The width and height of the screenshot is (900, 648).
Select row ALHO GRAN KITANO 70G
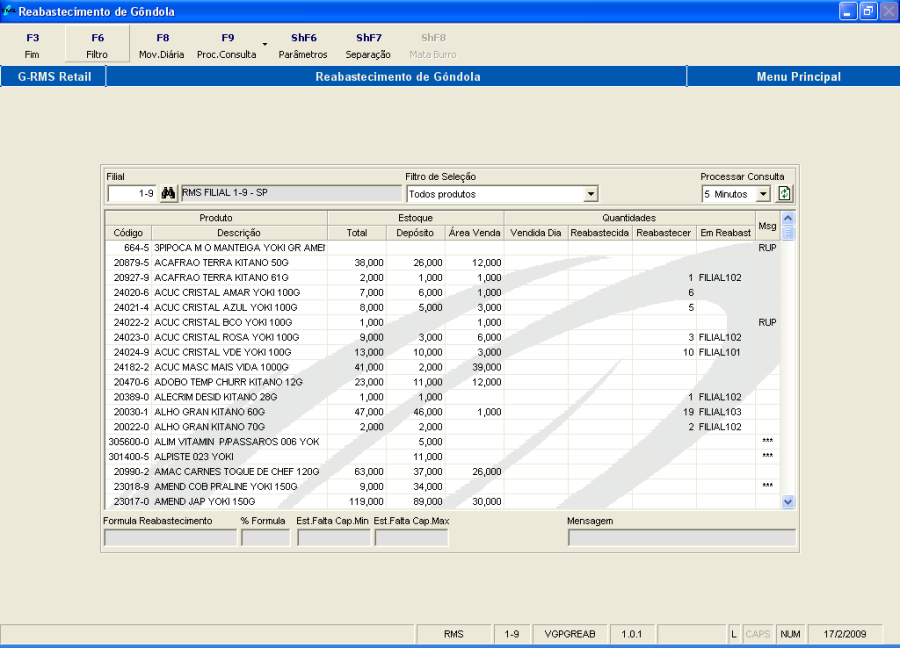tap(442, 427)
